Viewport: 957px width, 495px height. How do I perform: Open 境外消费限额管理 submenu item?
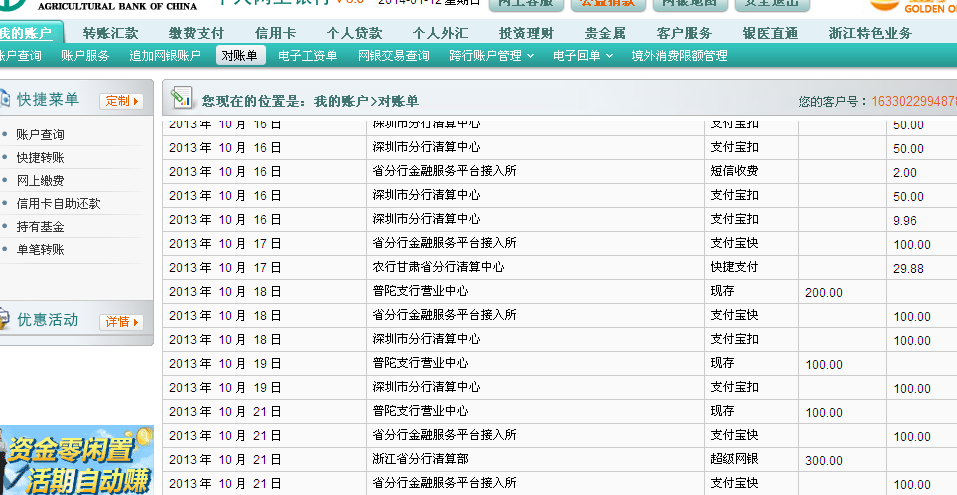[x=679, y=56]
